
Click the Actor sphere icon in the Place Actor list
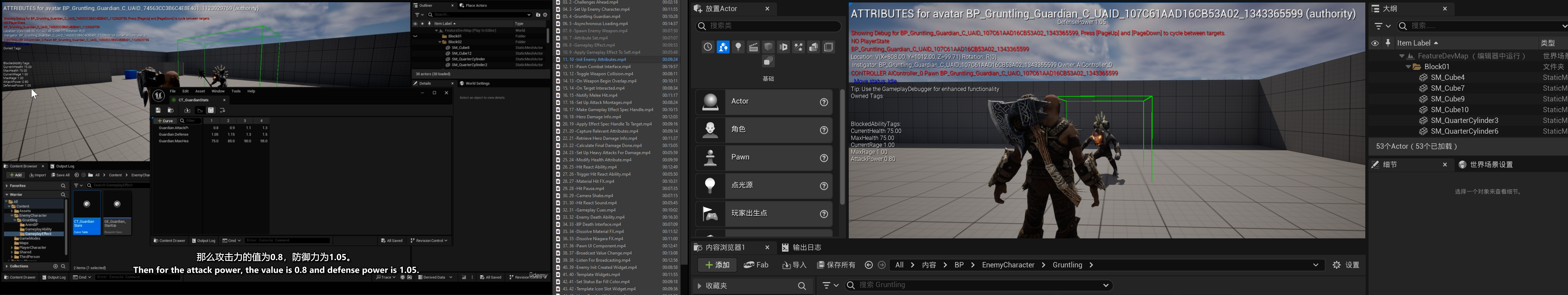click(x=710, y=102)
